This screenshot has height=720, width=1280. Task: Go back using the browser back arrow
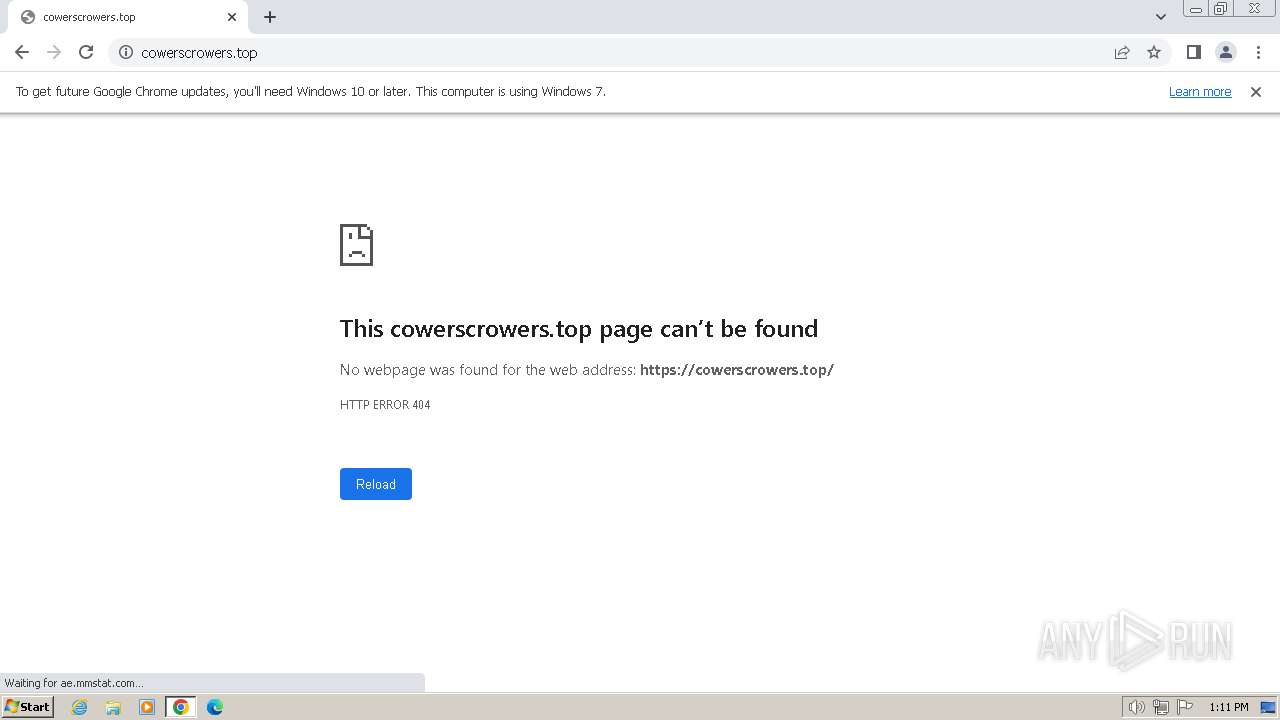[x=22, y=52]
